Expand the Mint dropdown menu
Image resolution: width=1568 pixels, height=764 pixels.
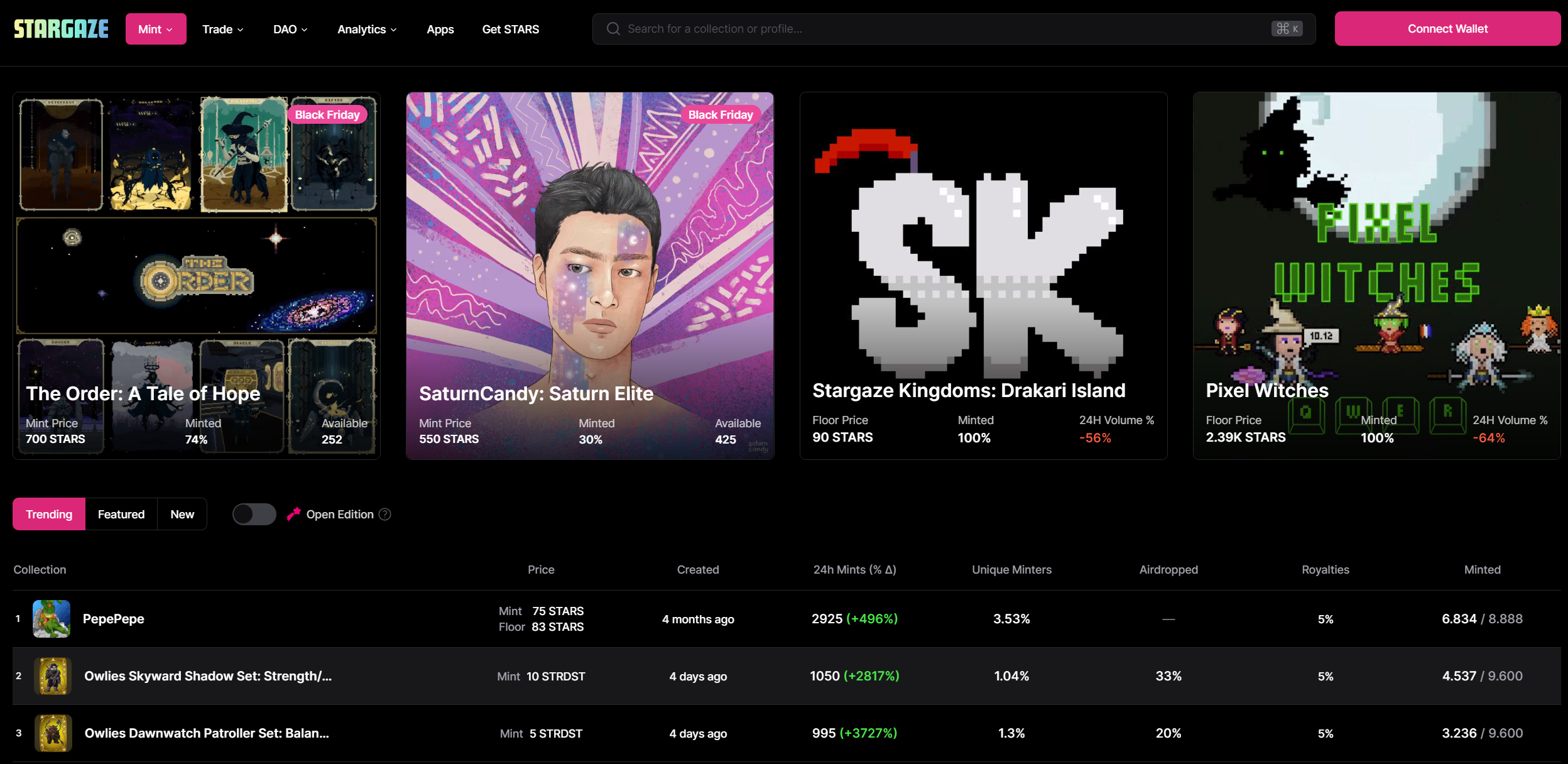pyautogui.click(x=156, y=29)
